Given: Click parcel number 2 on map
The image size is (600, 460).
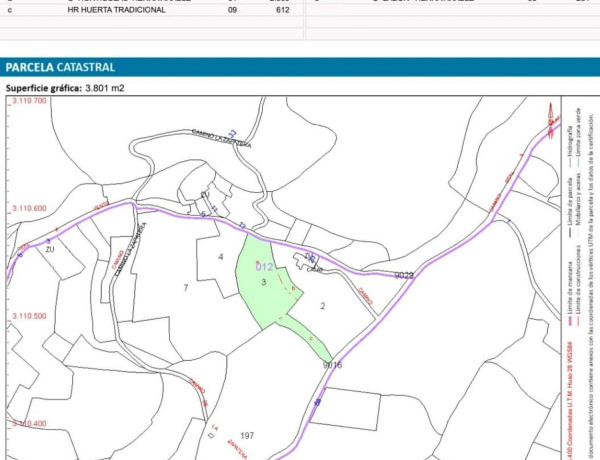Looking at the screenshot, I should tap(323, 305).
